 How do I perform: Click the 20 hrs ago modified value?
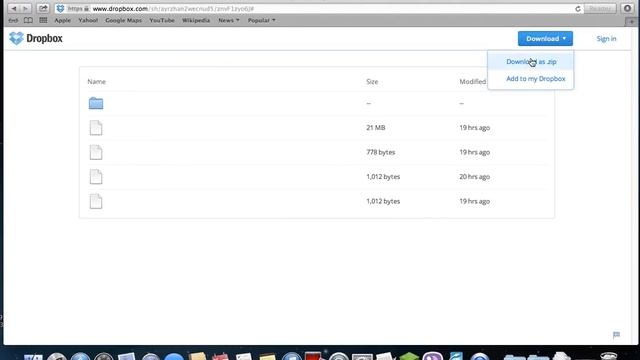[x=474, y=177]
